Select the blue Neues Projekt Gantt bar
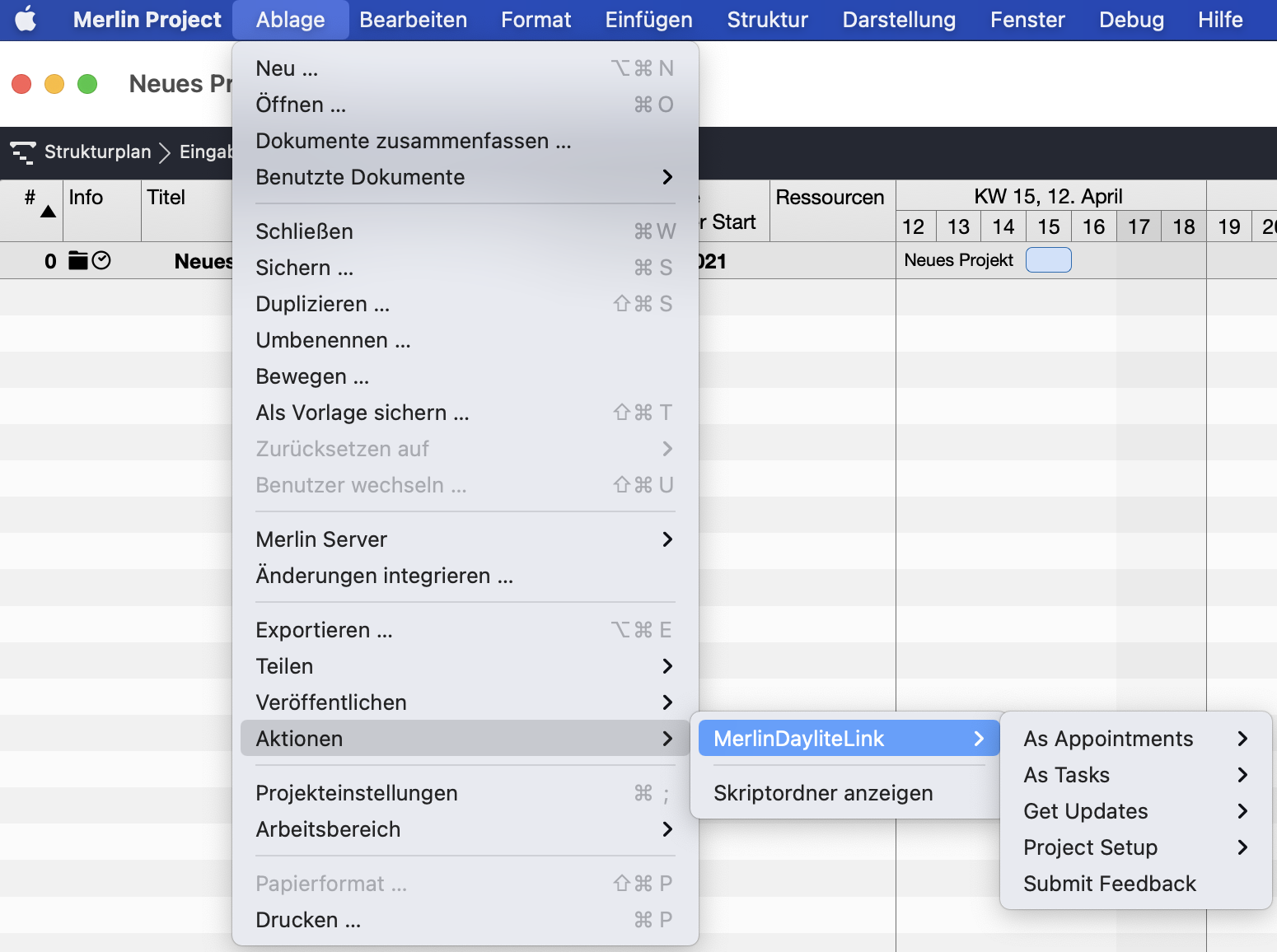This screenshot has height=952, width=1277. 1048,260
